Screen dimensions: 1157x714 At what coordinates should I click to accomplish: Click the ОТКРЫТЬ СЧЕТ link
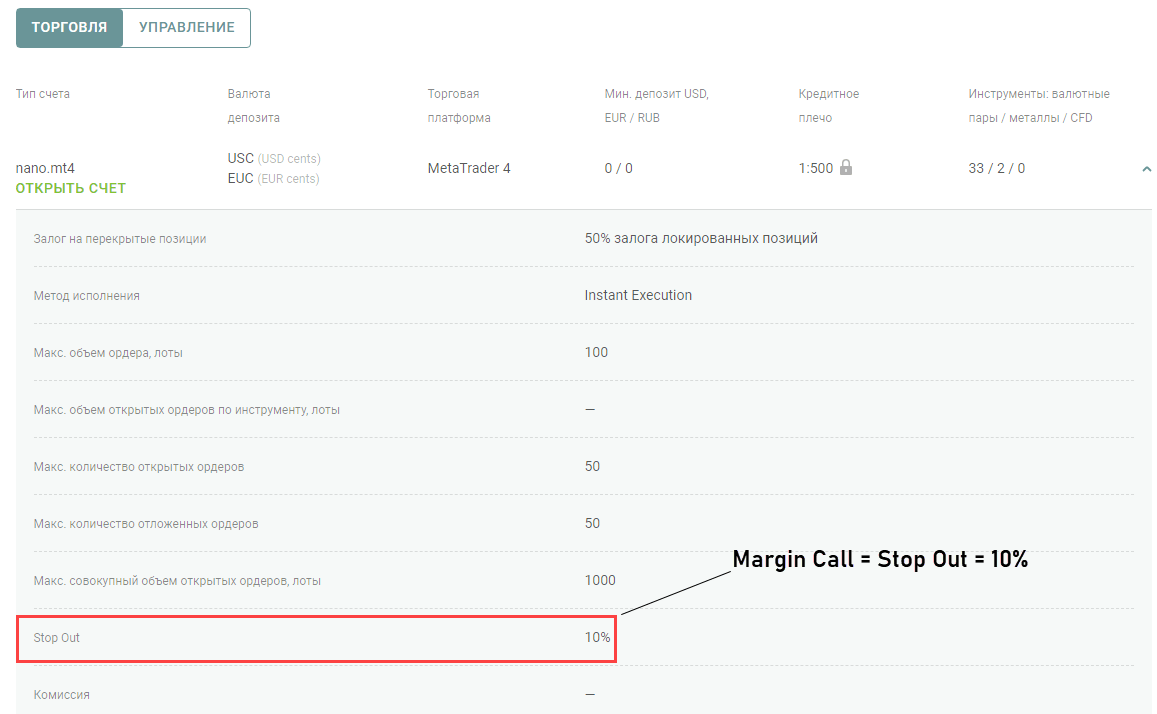pyautogui.click(x=71, y=188)
